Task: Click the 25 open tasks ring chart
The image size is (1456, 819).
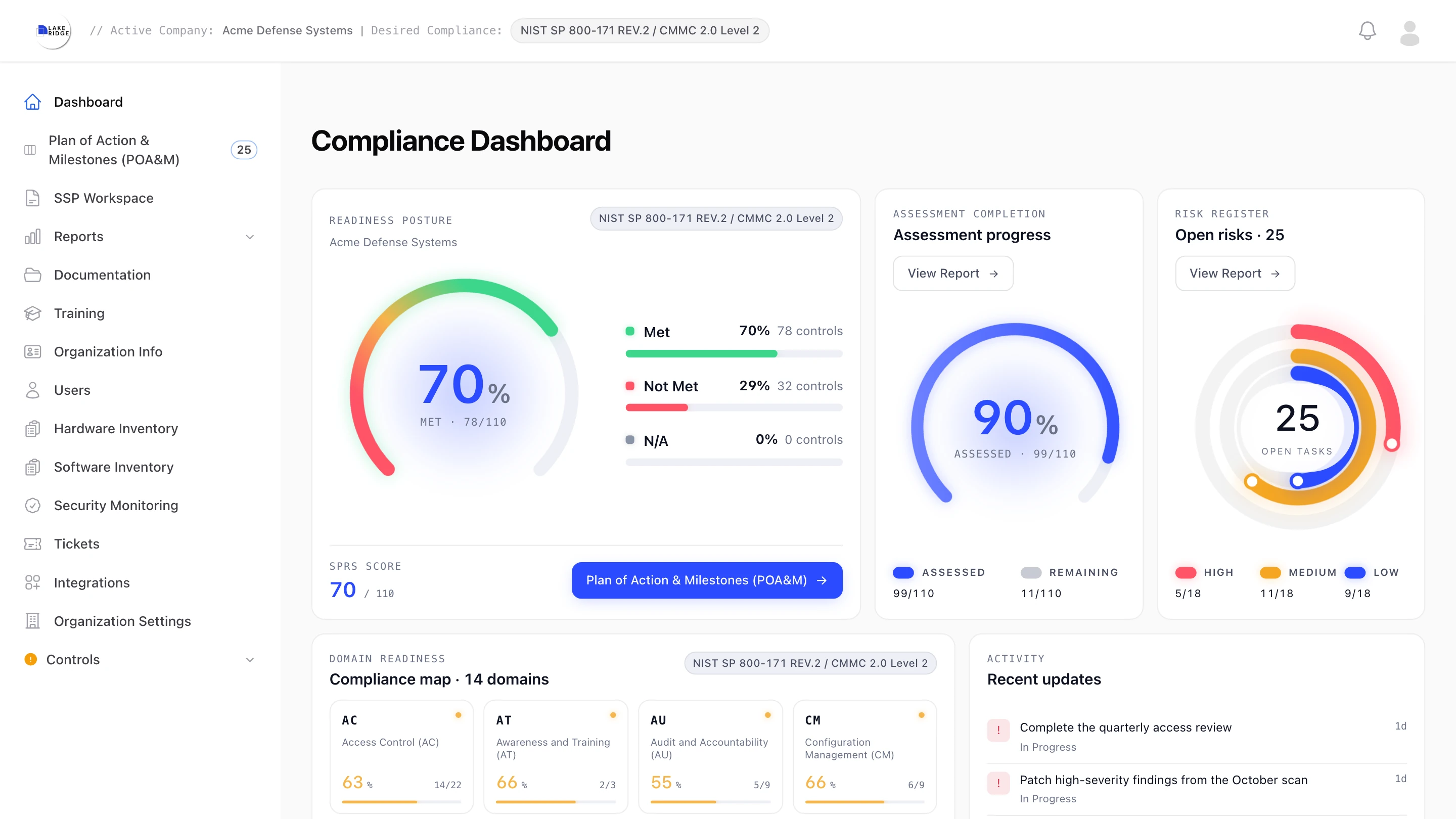Action: coord(1298,427)
